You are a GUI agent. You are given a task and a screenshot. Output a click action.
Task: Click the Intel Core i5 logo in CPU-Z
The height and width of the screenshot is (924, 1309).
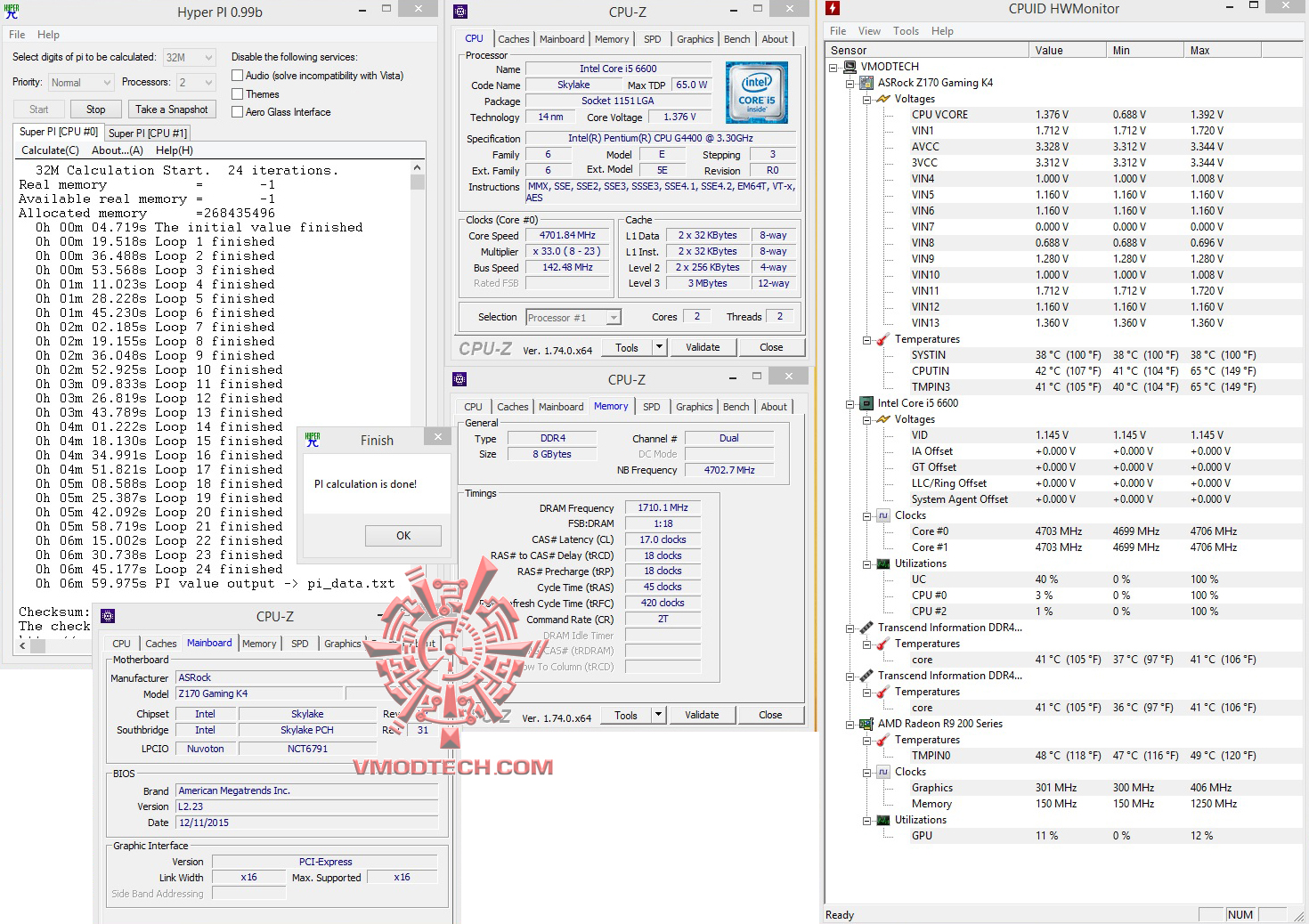(757, 93)
